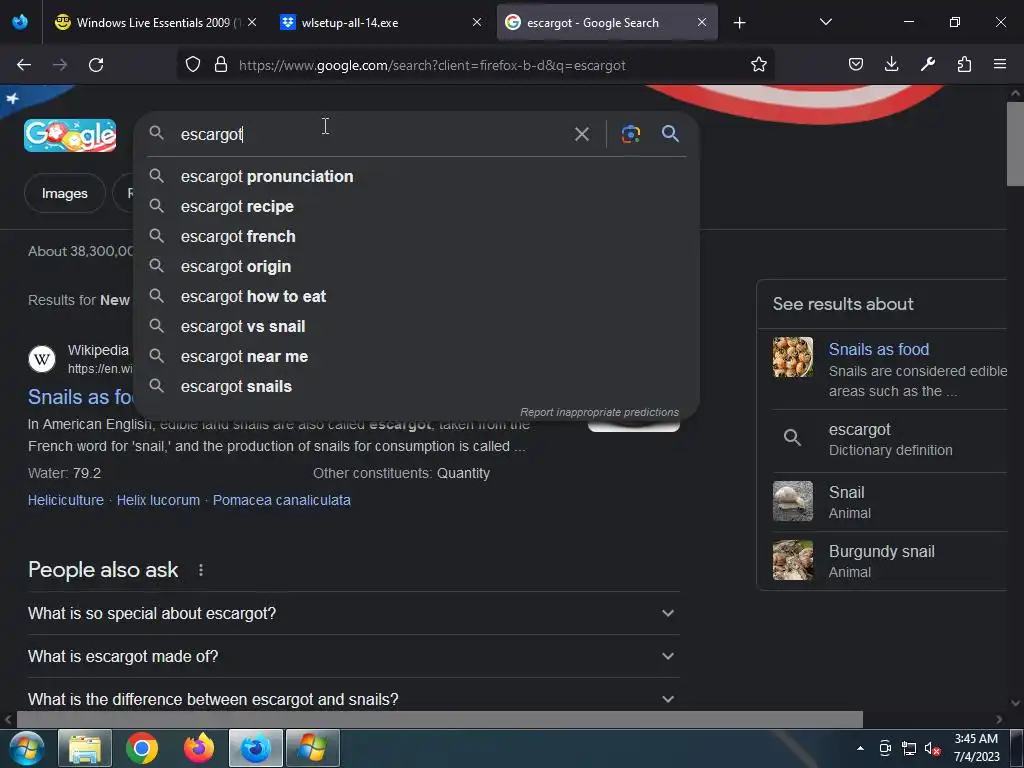Close the escargot Google Search tab

(701, 23)
